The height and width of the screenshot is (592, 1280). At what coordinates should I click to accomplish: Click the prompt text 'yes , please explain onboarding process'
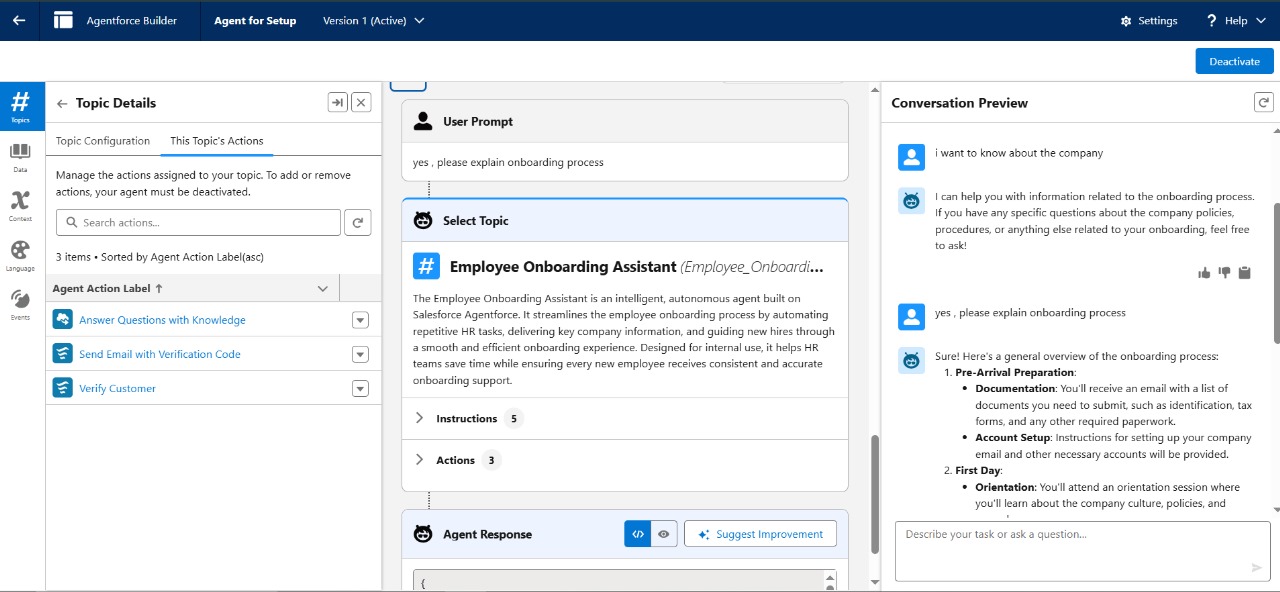click(x=508, y=162)
